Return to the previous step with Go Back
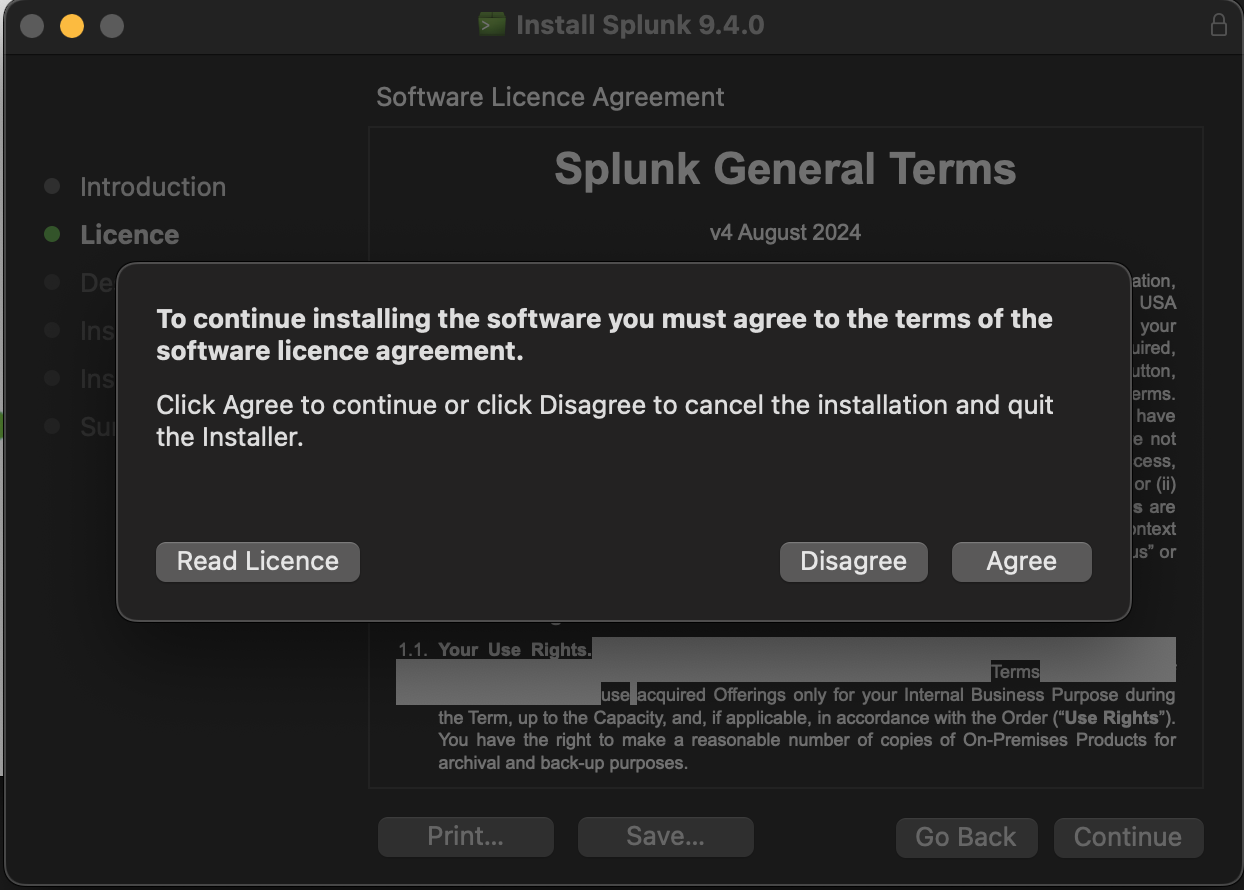 [x=965, y=837]
